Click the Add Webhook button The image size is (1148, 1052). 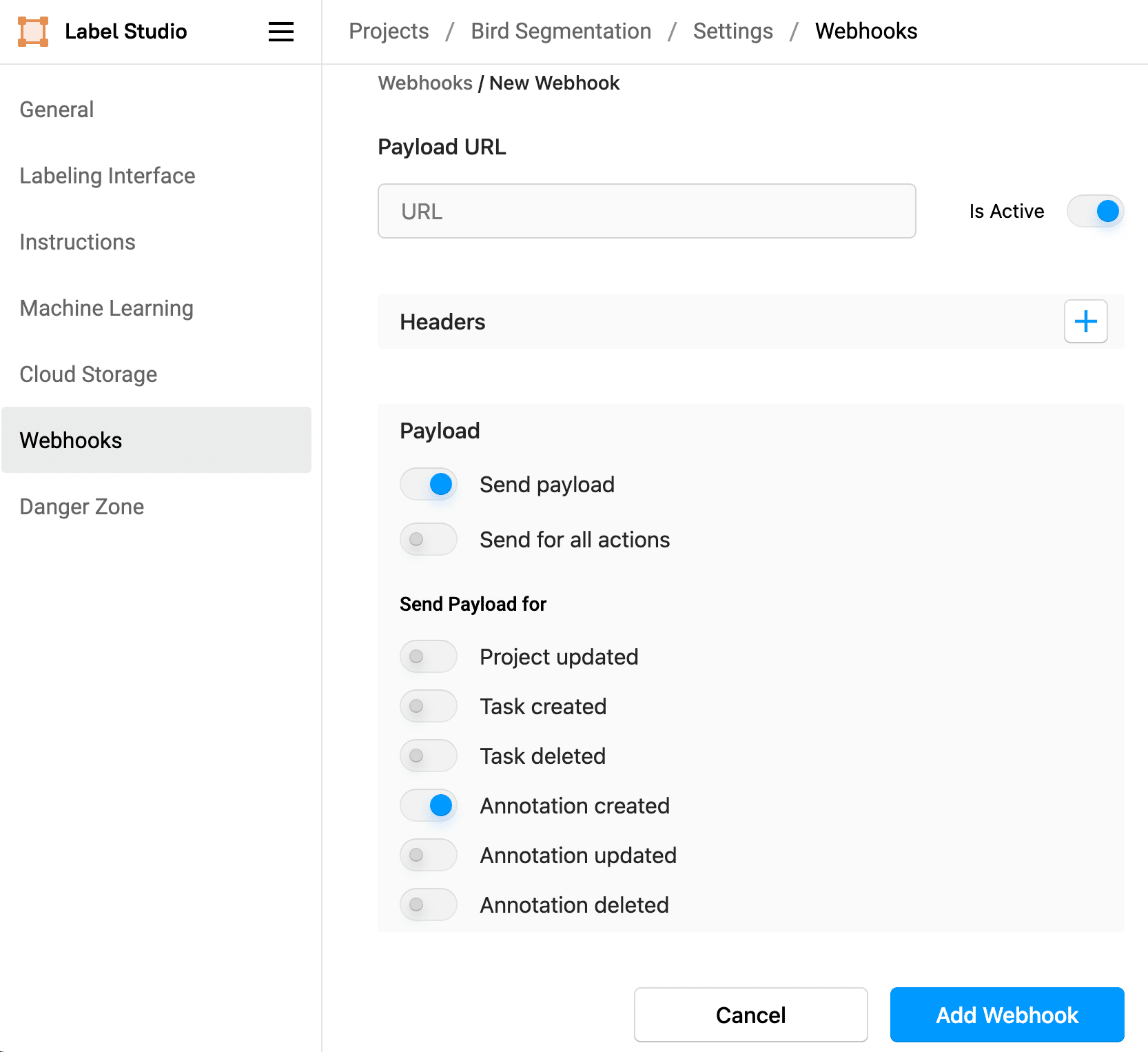coord(1006,1015)
